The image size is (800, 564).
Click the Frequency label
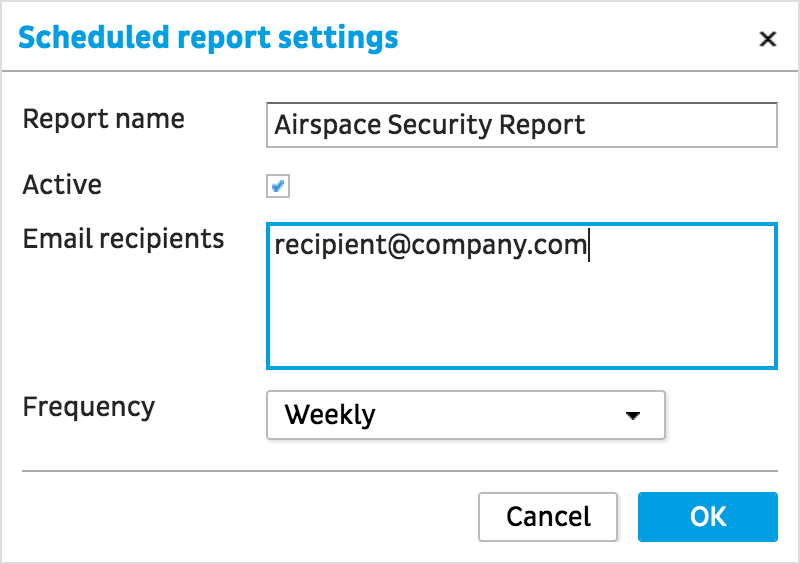89,407
